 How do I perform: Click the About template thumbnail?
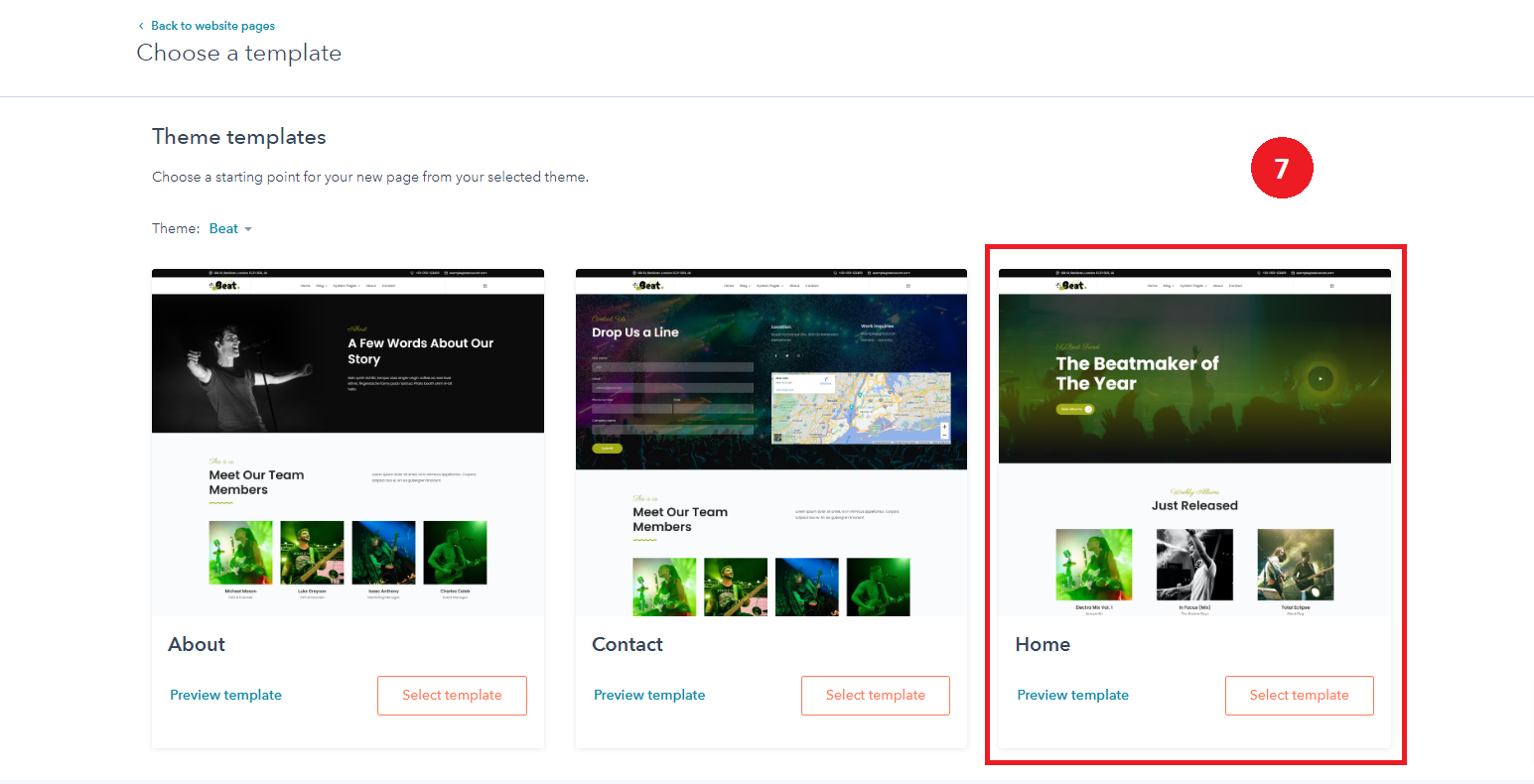click(348, 442)
